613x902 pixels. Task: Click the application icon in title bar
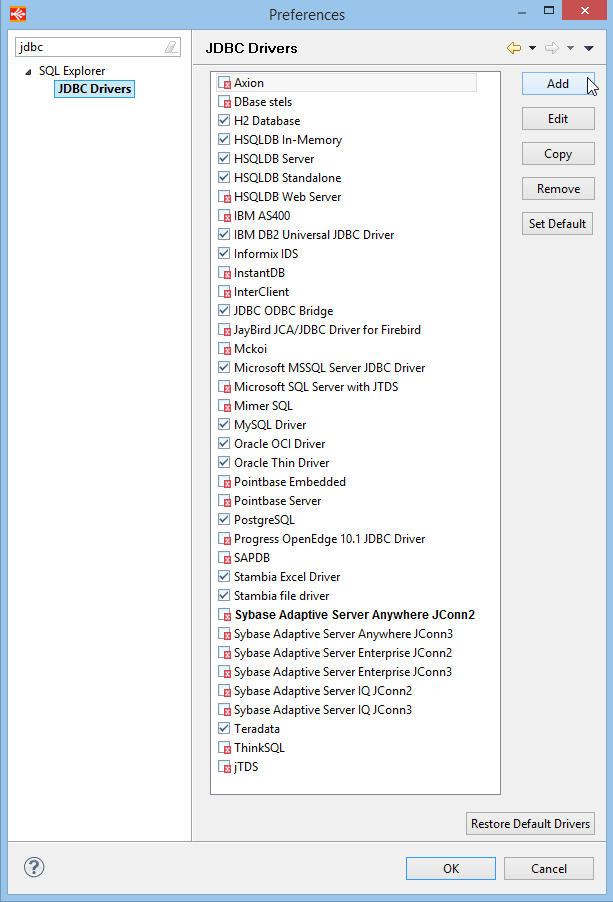point(18,13)
